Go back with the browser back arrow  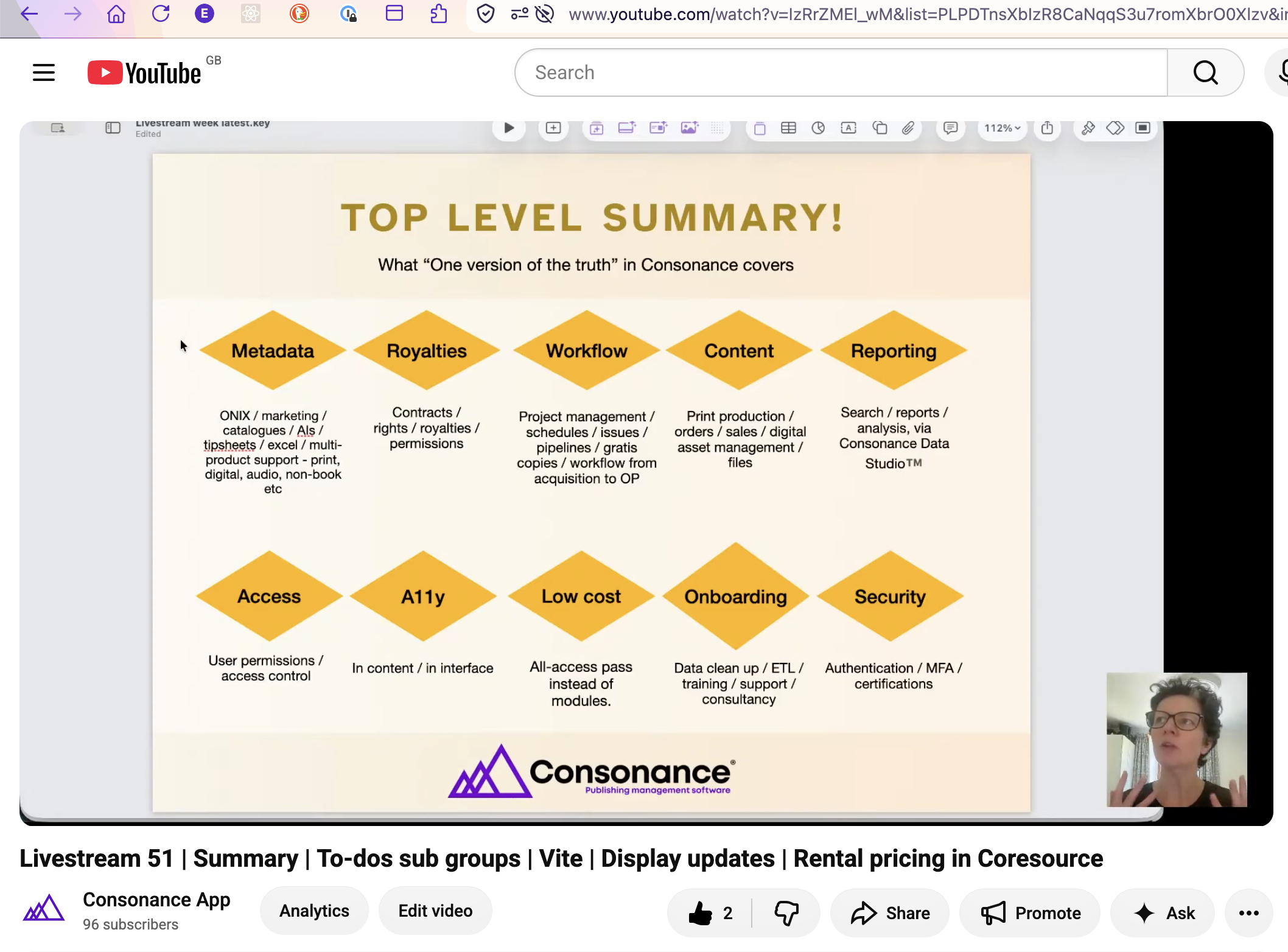(x=29, y=13)
